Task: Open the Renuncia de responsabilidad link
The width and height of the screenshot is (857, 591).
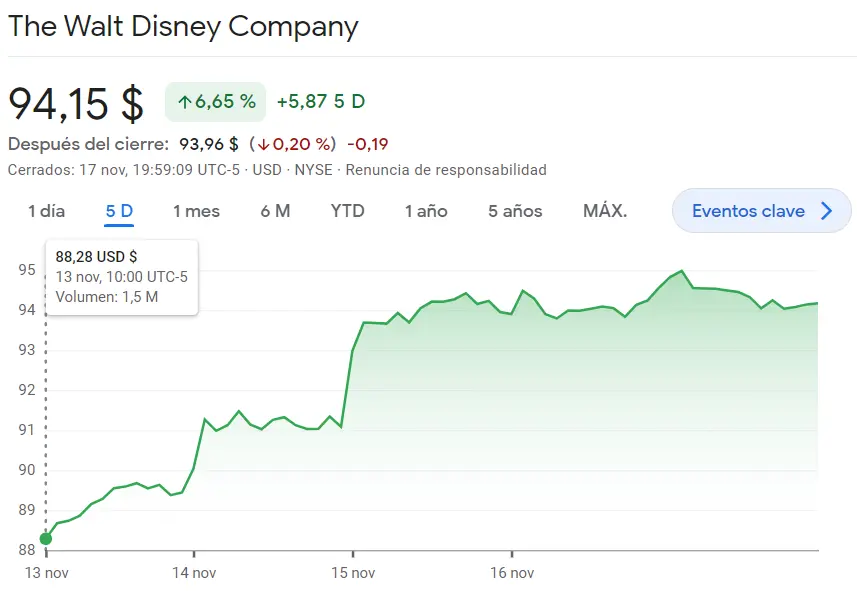Action: [x=447, y=169]
